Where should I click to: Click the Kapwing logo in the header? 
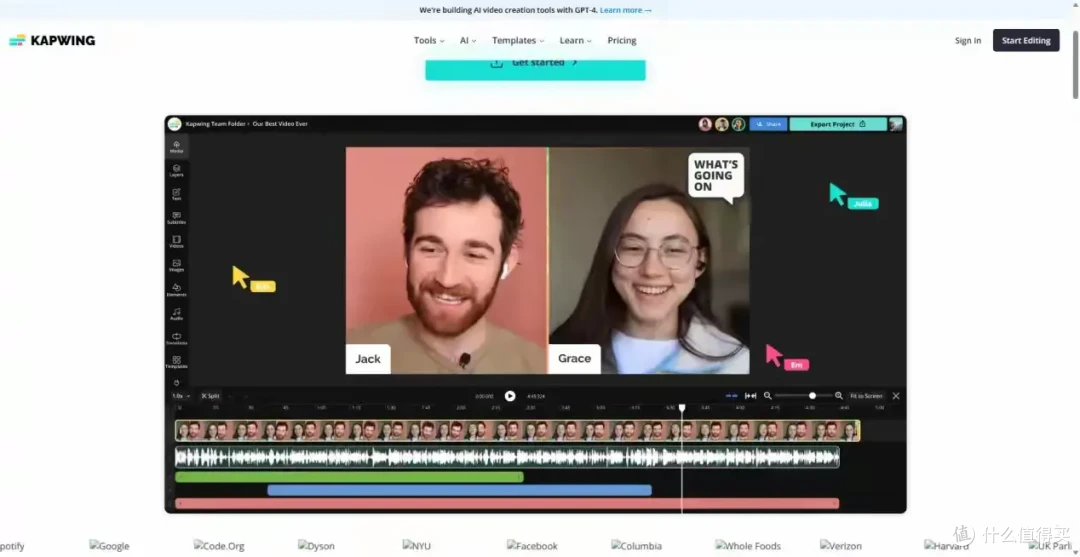[52, 41]
